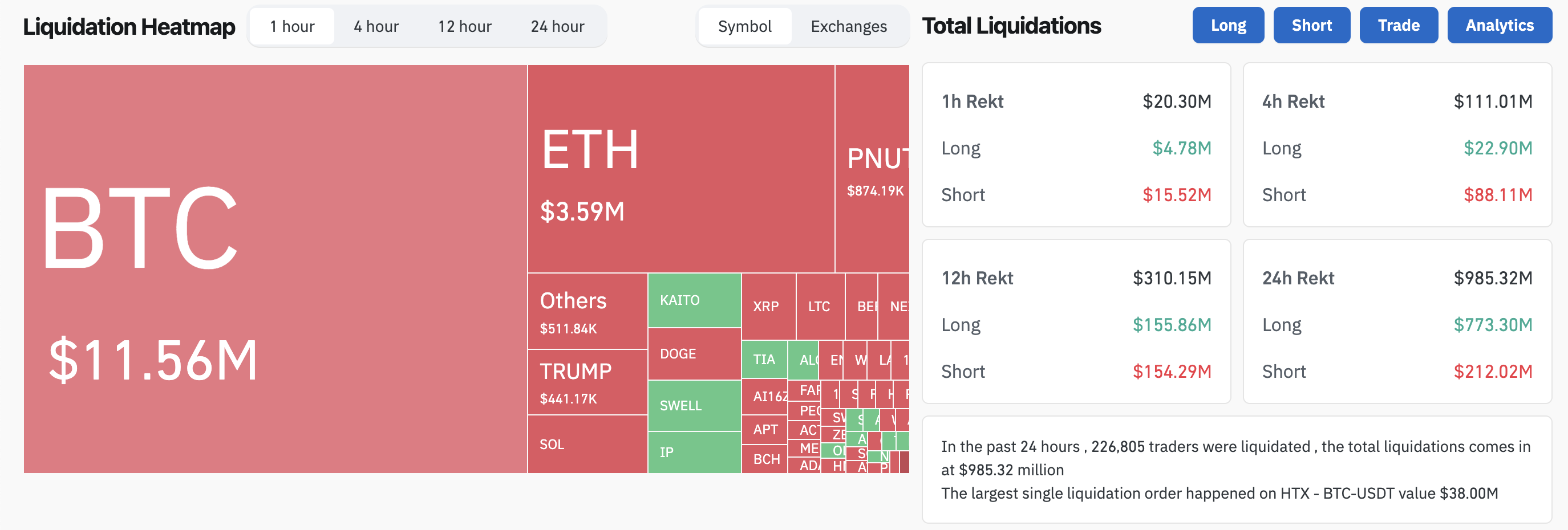The image size is (1568, 530).
Task: Click the green TIA heatmap tile
Action: pyautogui.click(x=765, y=360)
